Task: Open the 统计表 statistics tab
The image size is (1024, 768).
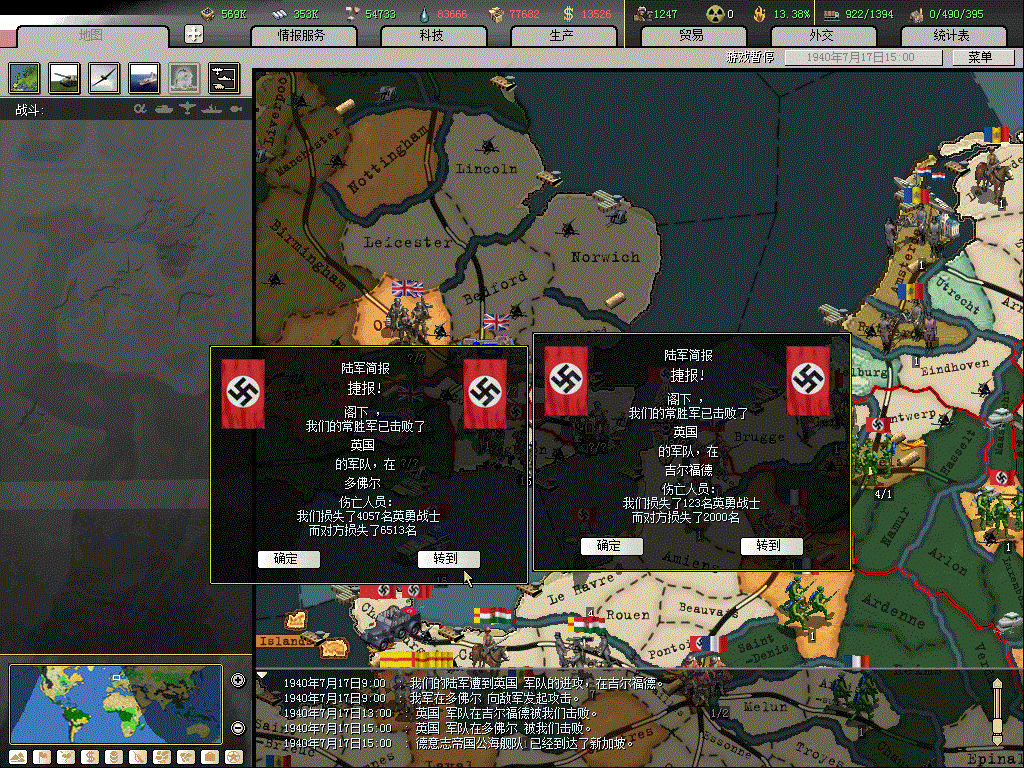Action: pyautogui.click(x=952, y=35)
